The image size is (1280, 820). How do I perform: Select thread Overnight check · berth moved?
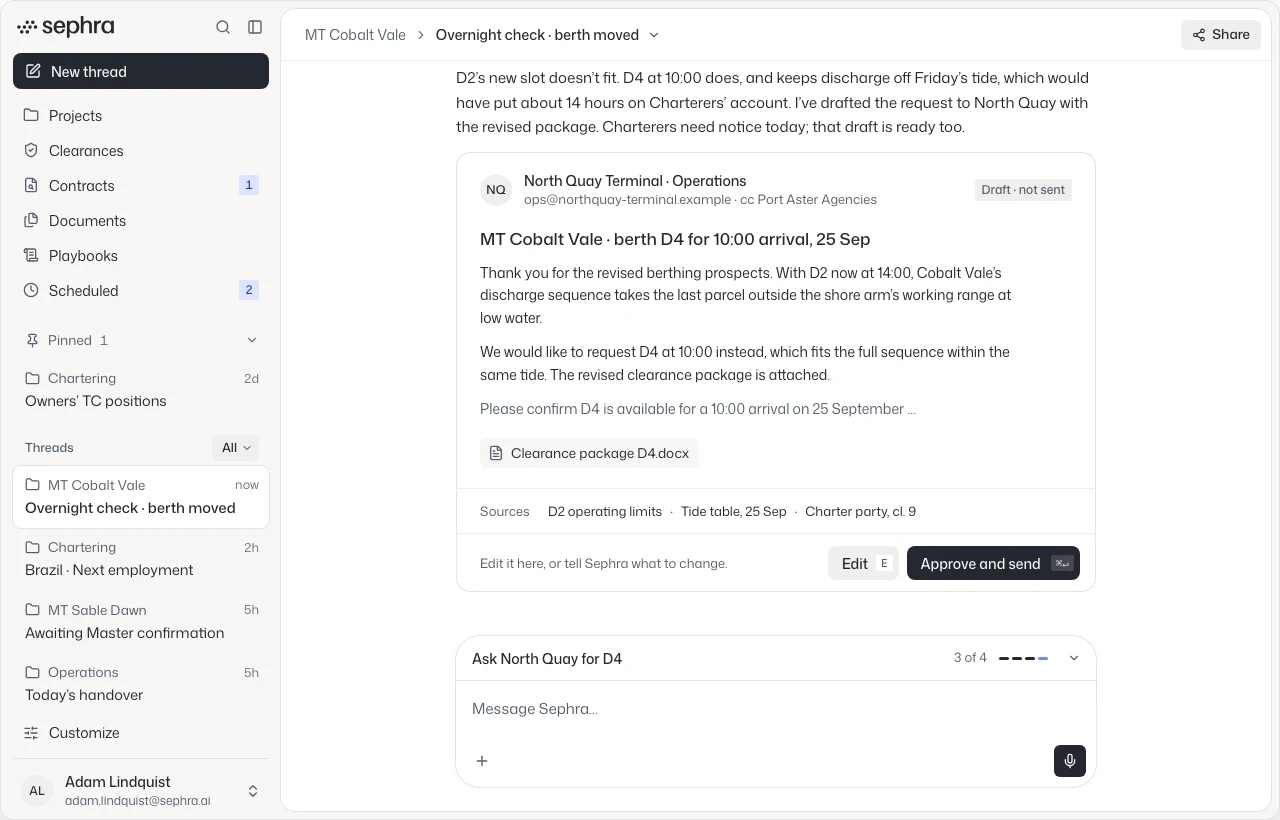pyautogui.click(x=141, y=497)
